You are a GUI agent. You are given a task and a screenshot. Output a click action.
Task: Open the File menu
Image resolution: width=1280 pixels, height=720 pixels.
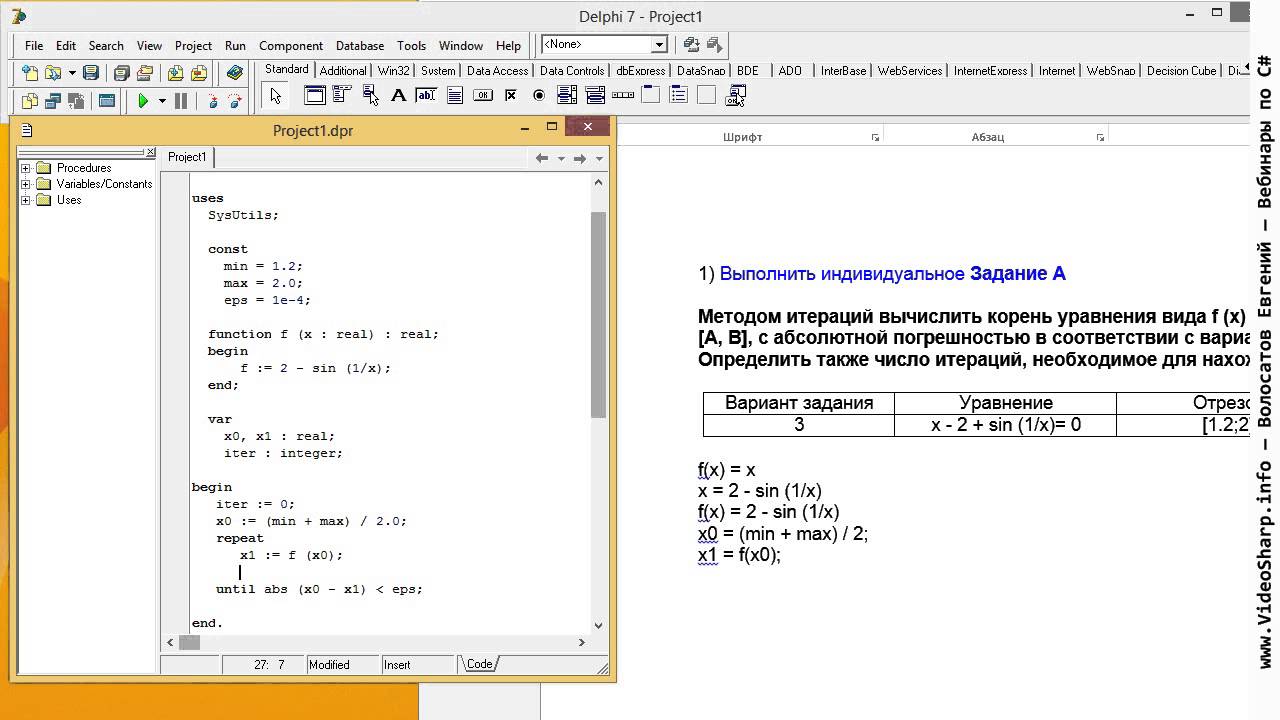click(x=34, y=45)
